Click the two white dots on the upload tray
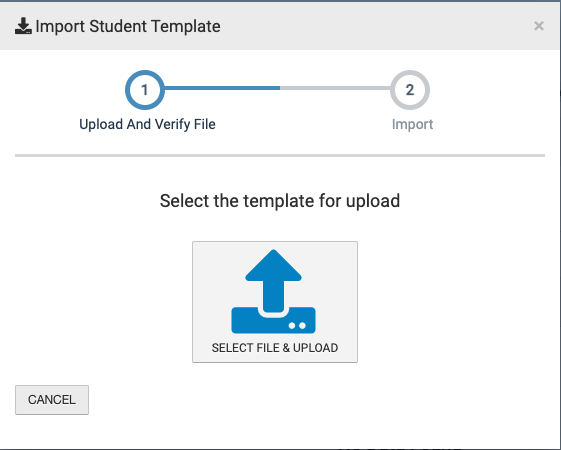The height and width of the screenshot is (450, 561). [x=297, y=326]
